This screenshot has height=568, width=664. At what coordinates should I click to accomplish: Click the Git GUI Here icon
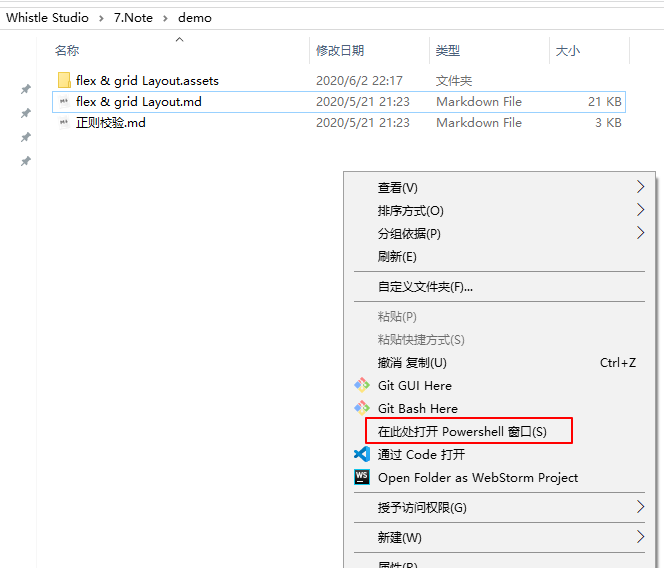(362, 385)
